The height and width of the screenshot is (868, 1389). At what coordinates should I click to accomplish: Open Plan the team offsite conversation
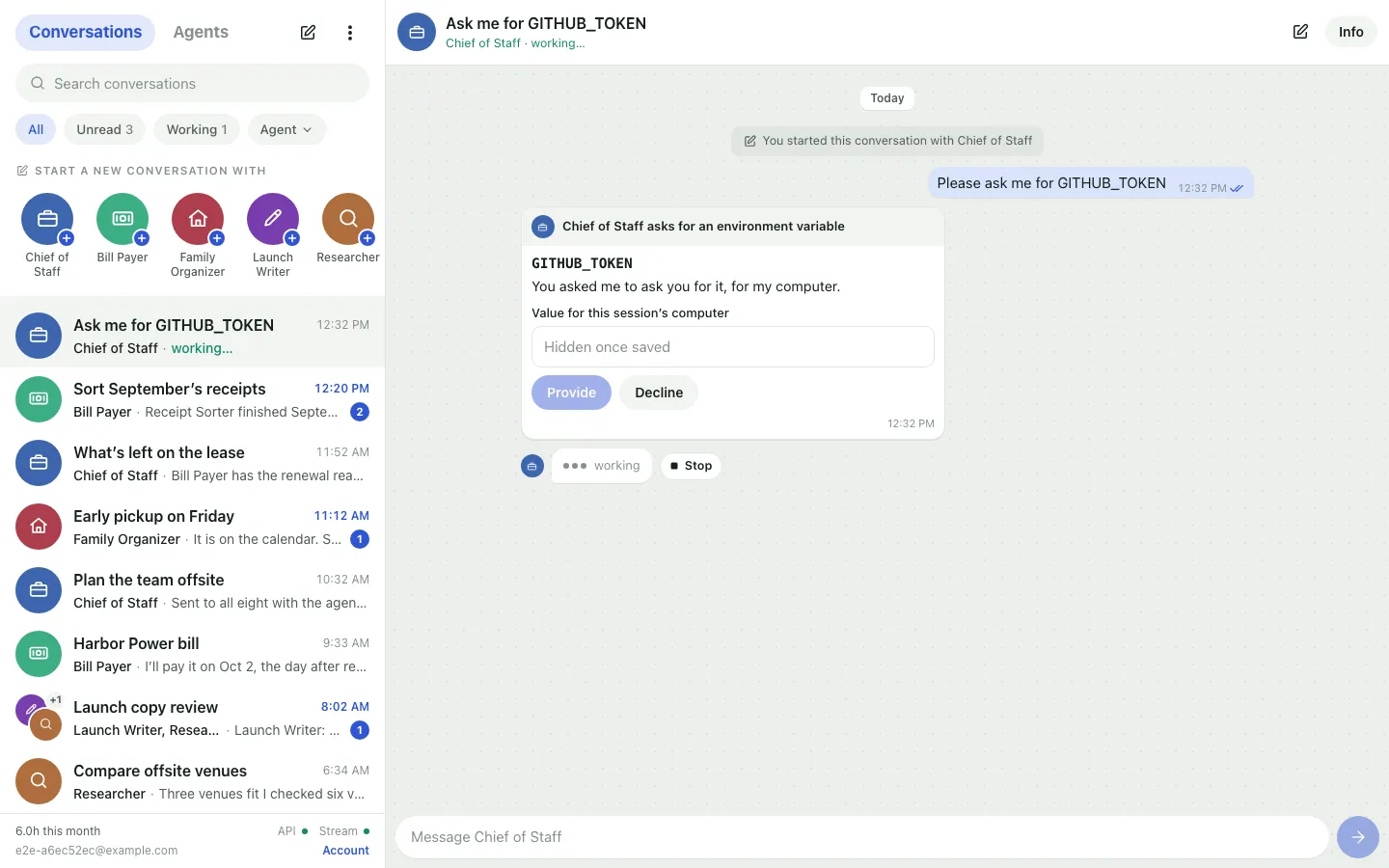[193, 590]
